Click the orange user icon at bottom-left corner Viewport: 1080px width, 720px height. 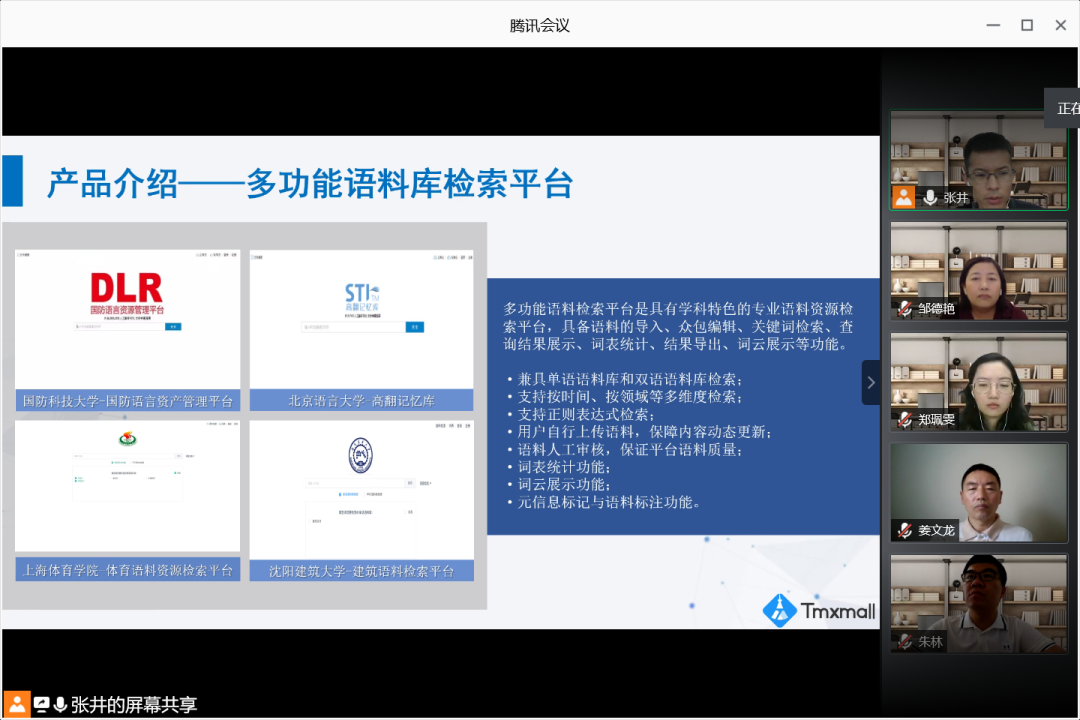(16, 704)
